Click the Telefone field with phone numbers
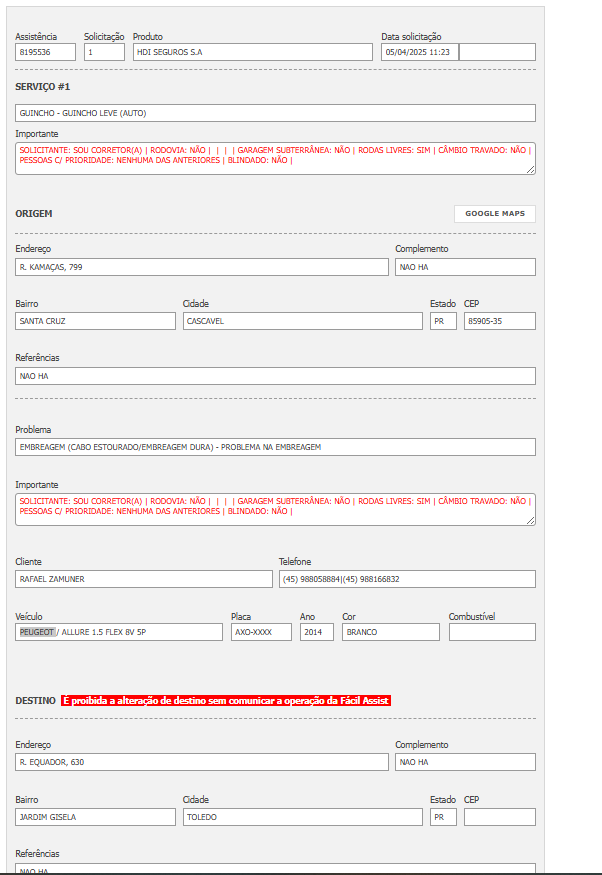This screenshot has height=875, width=602. tap(407, 579)
